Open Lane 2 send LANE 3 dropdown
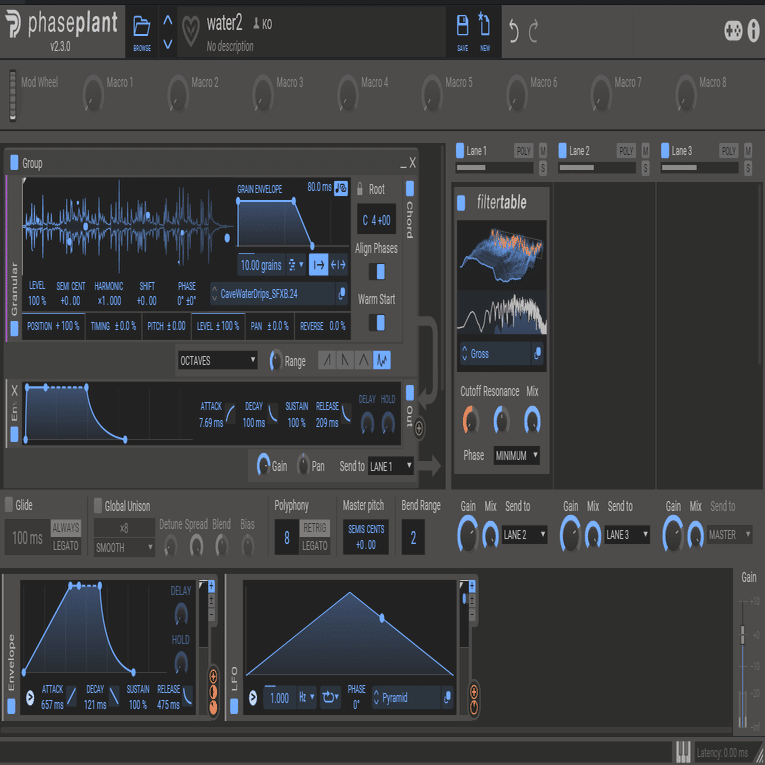 (627, 535)
